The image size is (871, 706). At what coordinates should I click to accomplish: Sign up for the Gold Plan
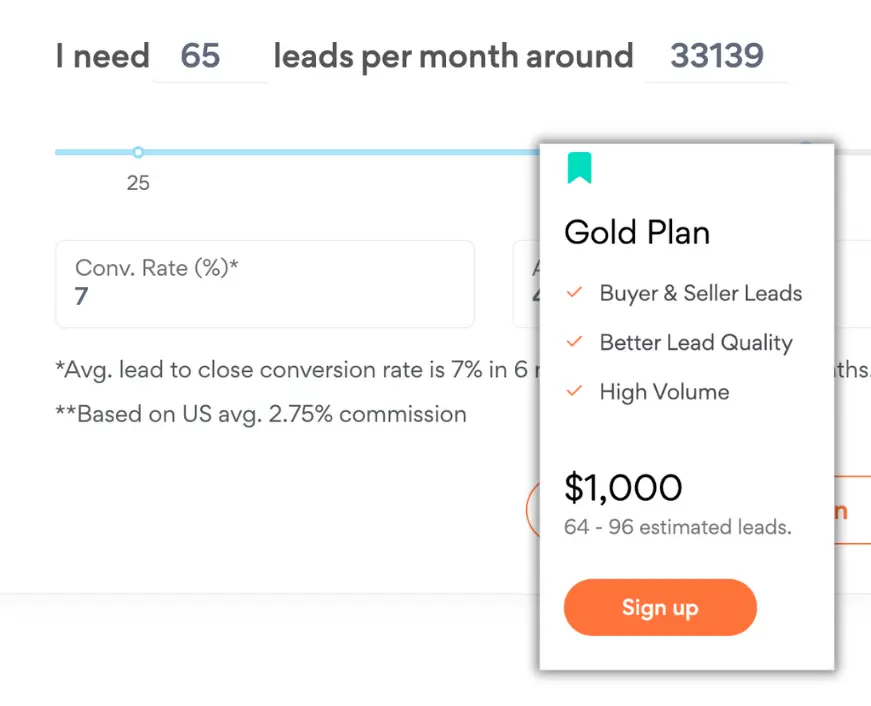(x=660, y=607)
